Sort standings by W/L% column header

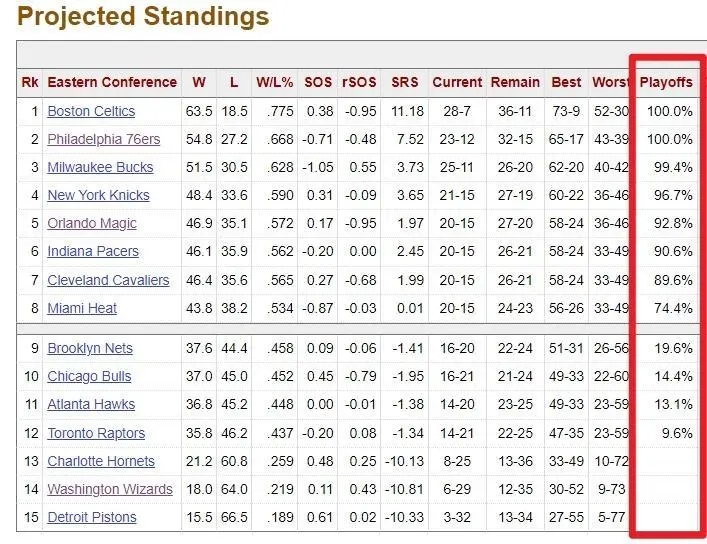click(274, 82)
